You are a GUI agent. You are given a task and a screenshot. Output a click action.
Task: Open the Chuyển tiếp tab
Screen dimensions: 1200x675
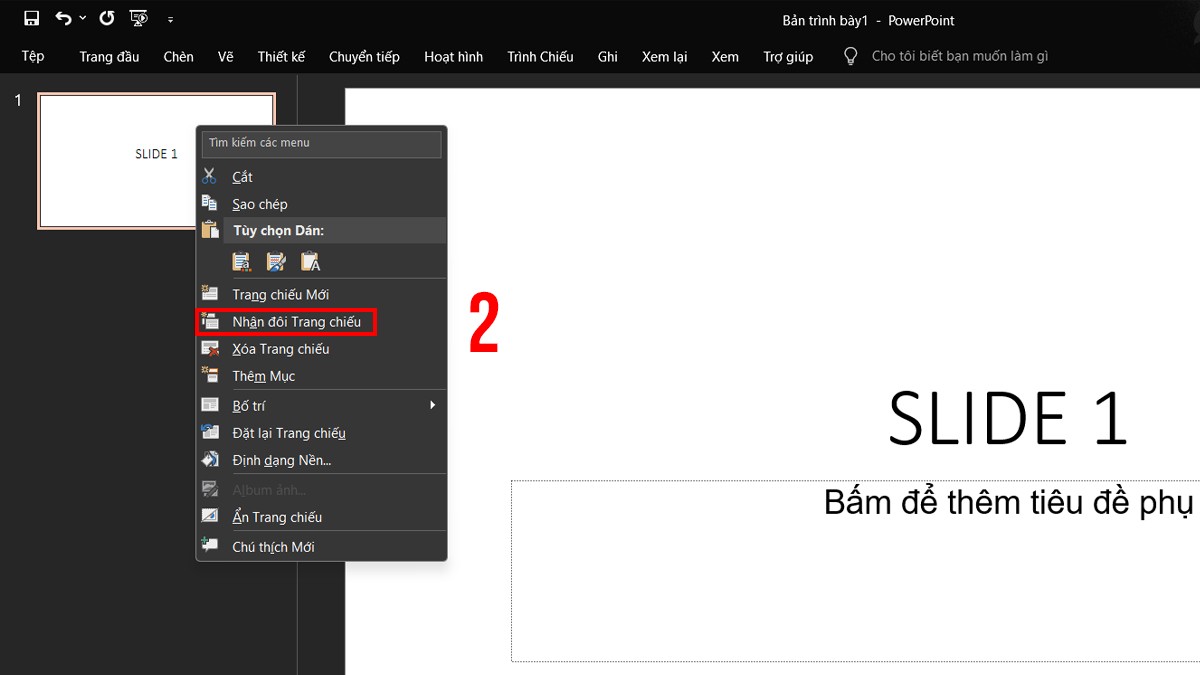click(365, 56)
